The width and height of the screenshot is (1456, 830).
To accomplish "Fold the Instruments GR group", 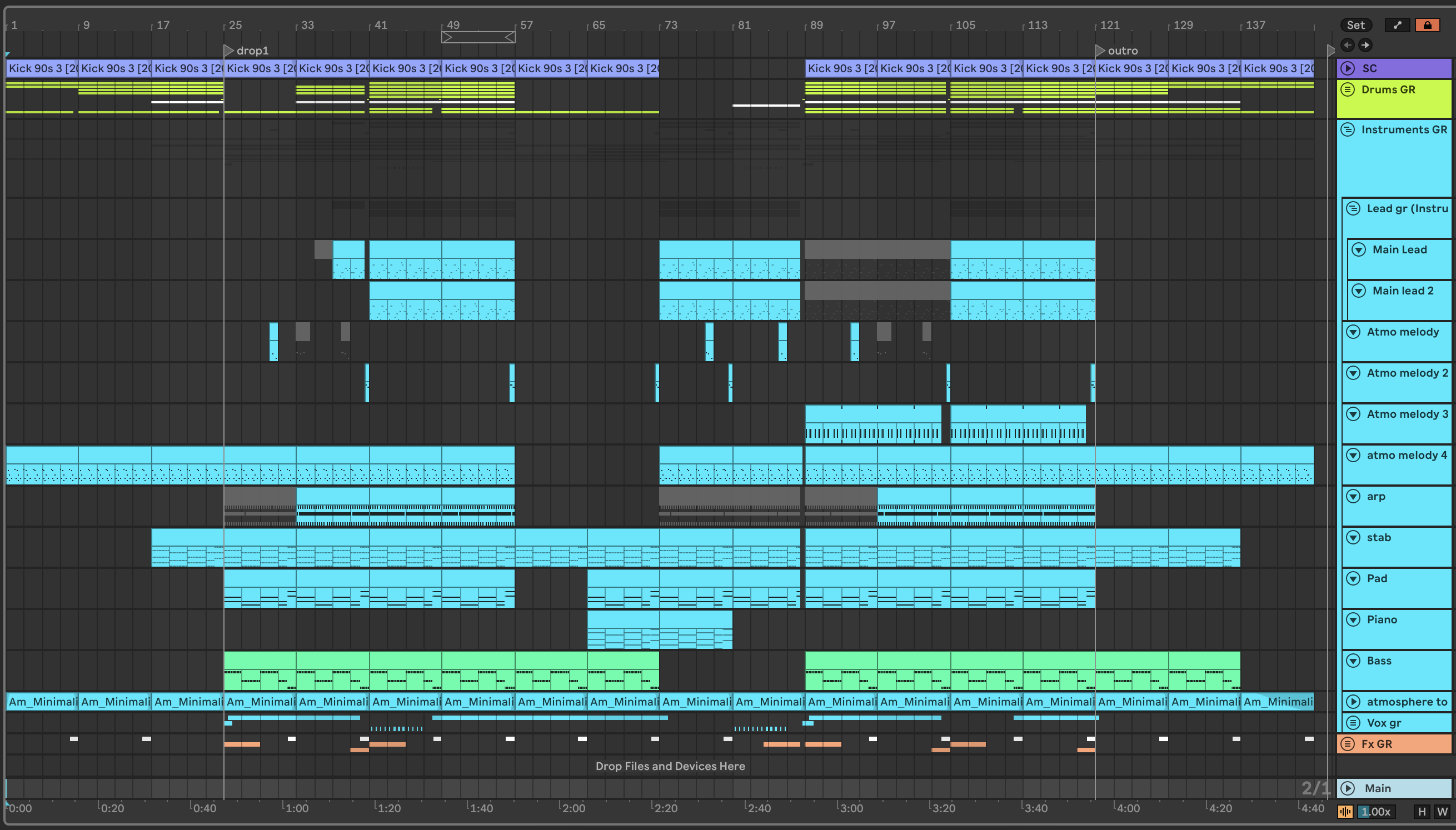I will click(1348, 129).
